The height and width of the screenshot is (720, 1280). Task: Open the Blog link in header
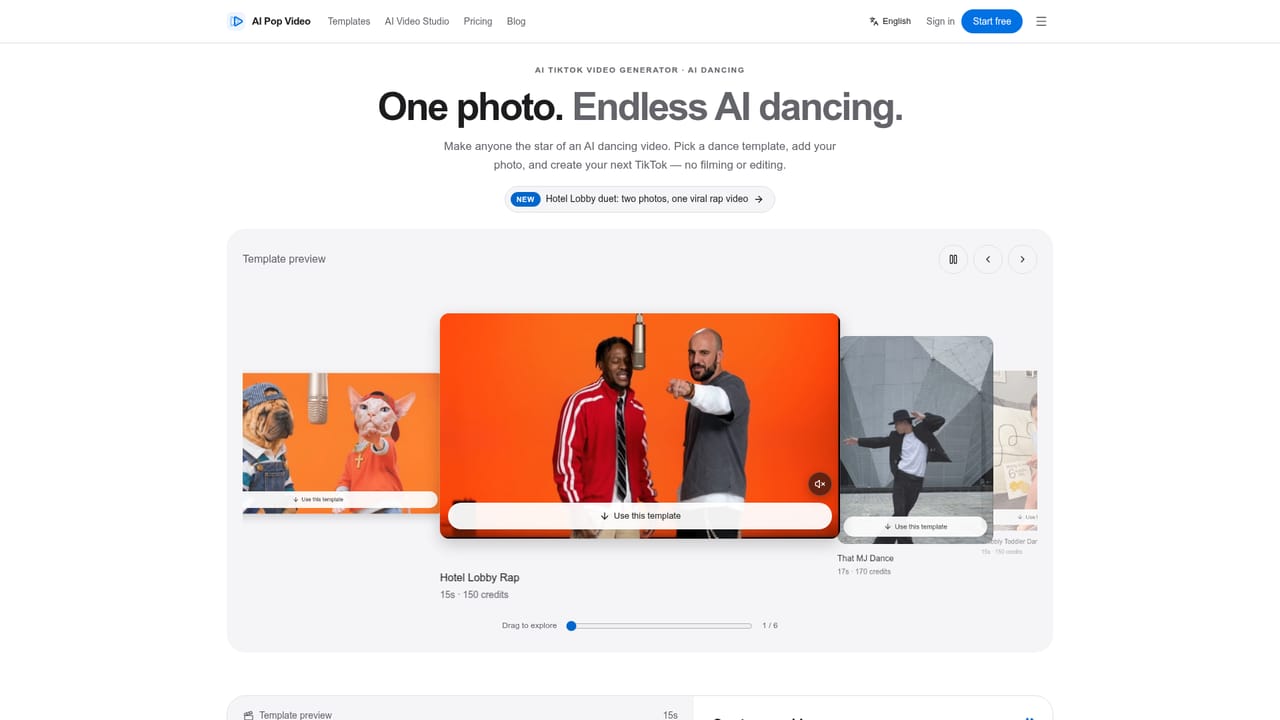(x=516, y=21)
